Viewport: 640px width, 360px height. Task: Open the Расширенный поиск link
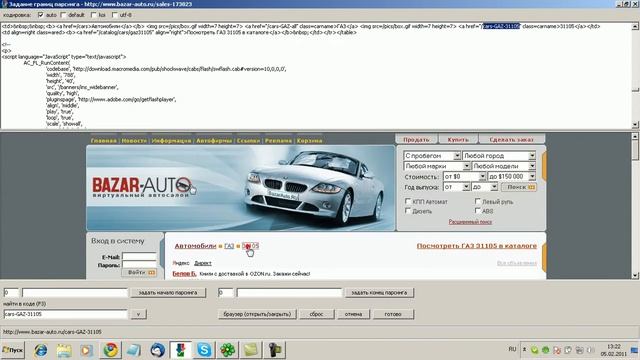coord(470,222)
